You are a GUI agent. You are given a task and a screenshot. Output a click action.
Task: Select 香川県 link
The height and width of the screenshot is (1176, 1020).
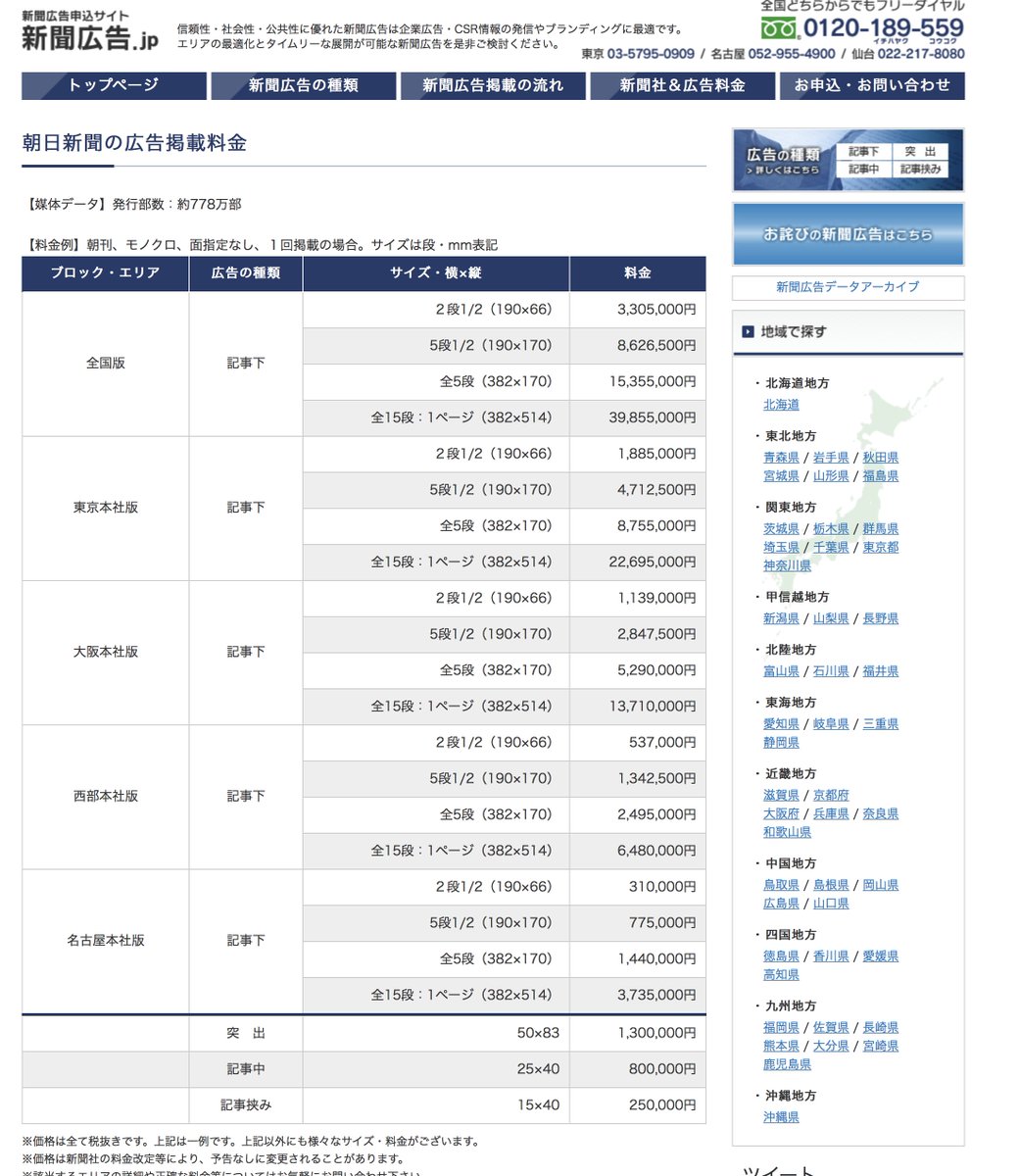(832, 957)
